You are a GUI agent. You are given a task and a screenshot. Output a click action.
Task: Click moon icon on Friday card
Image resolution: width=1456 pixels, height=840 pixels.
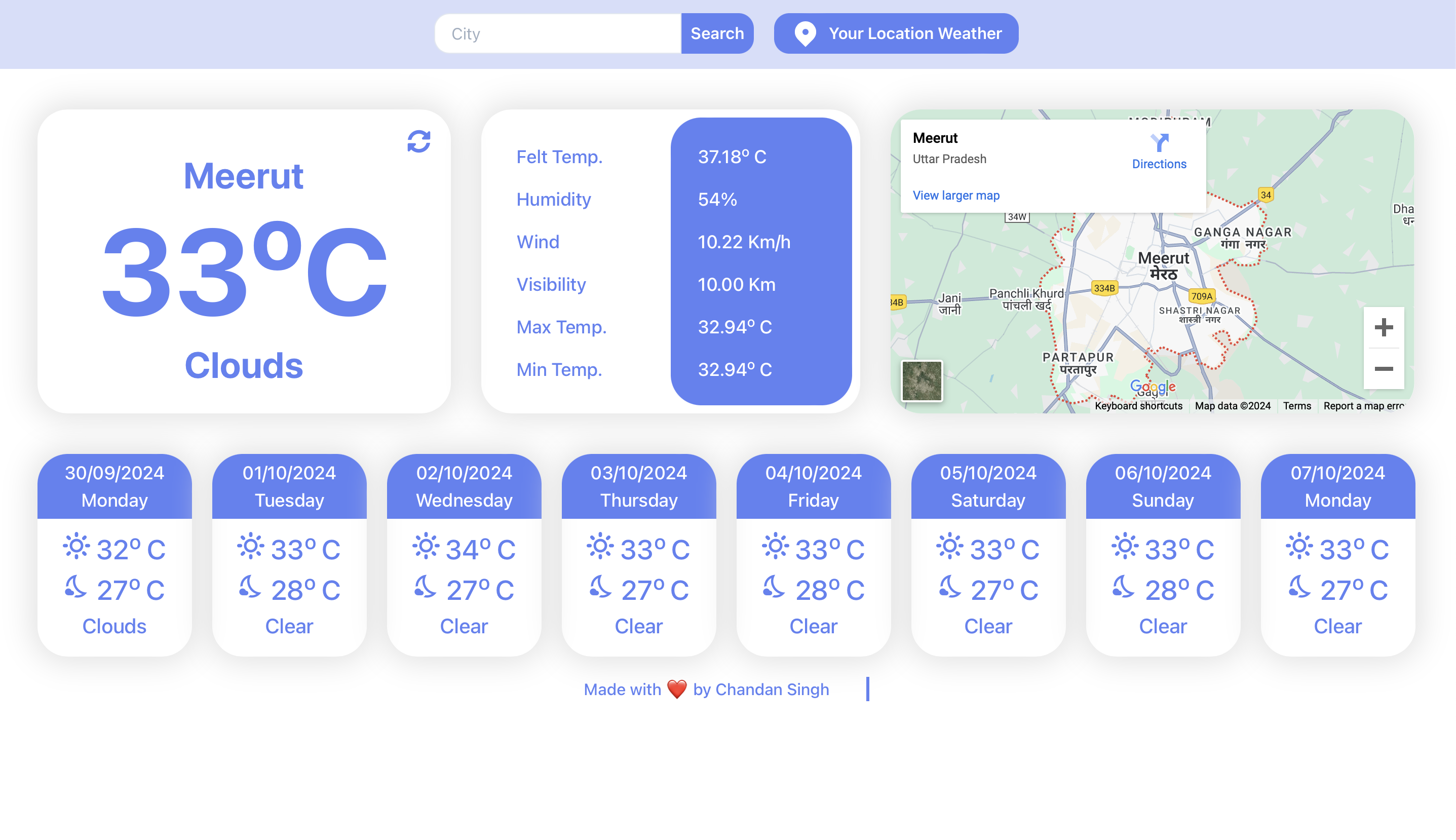[x=774, y=587]
